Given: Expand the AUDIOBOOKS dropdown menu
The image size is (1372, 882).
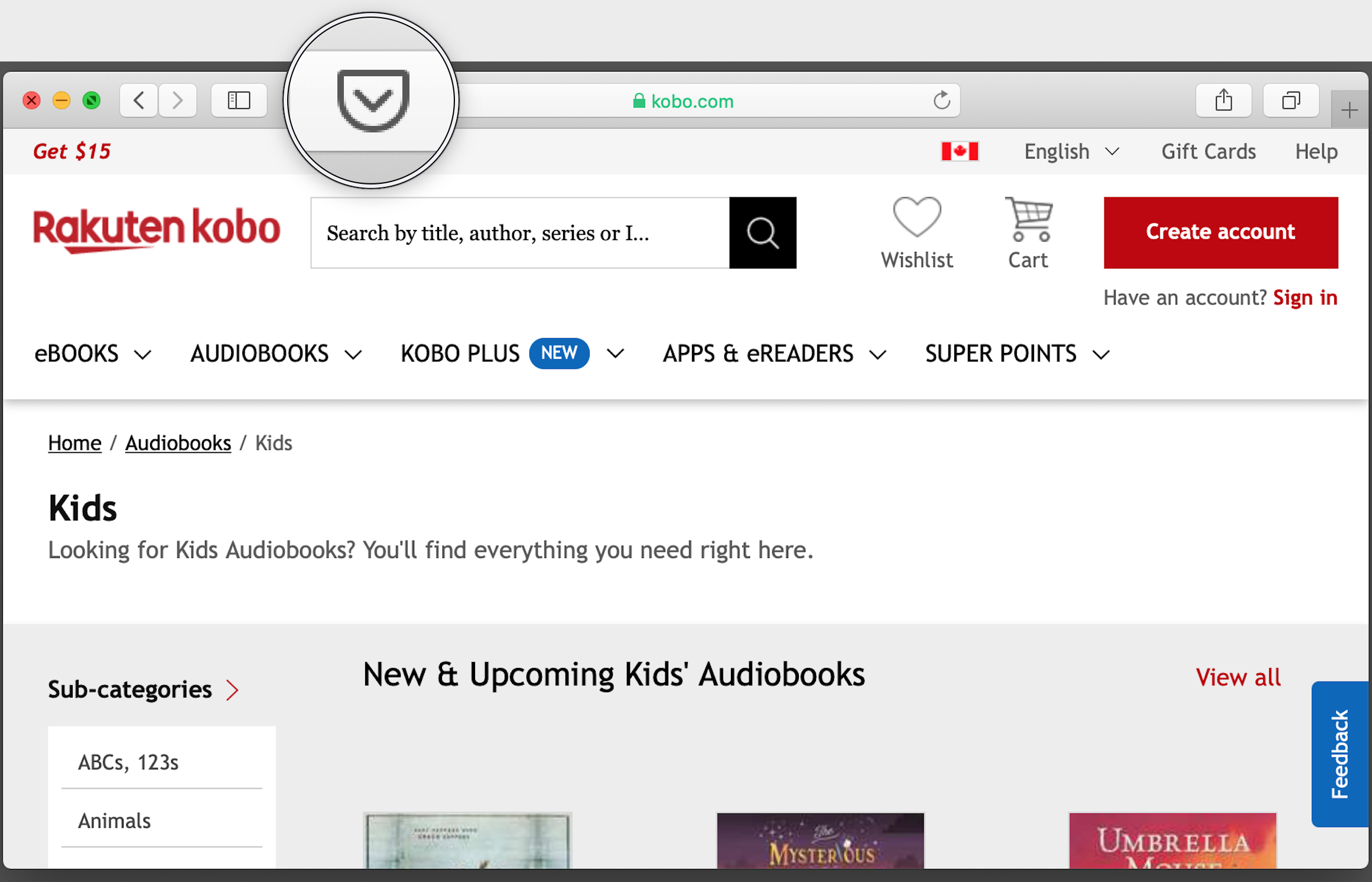Looking at the screenshot, I should pos(275,353).
